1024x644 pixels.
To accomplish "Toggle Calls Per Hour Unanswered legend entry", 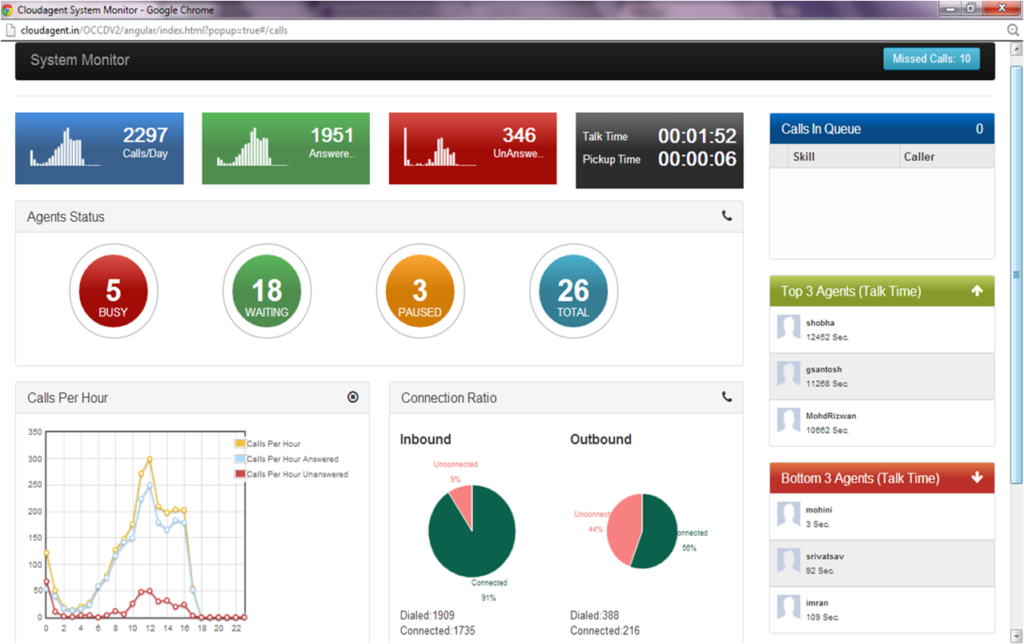I will coord(291,474).
